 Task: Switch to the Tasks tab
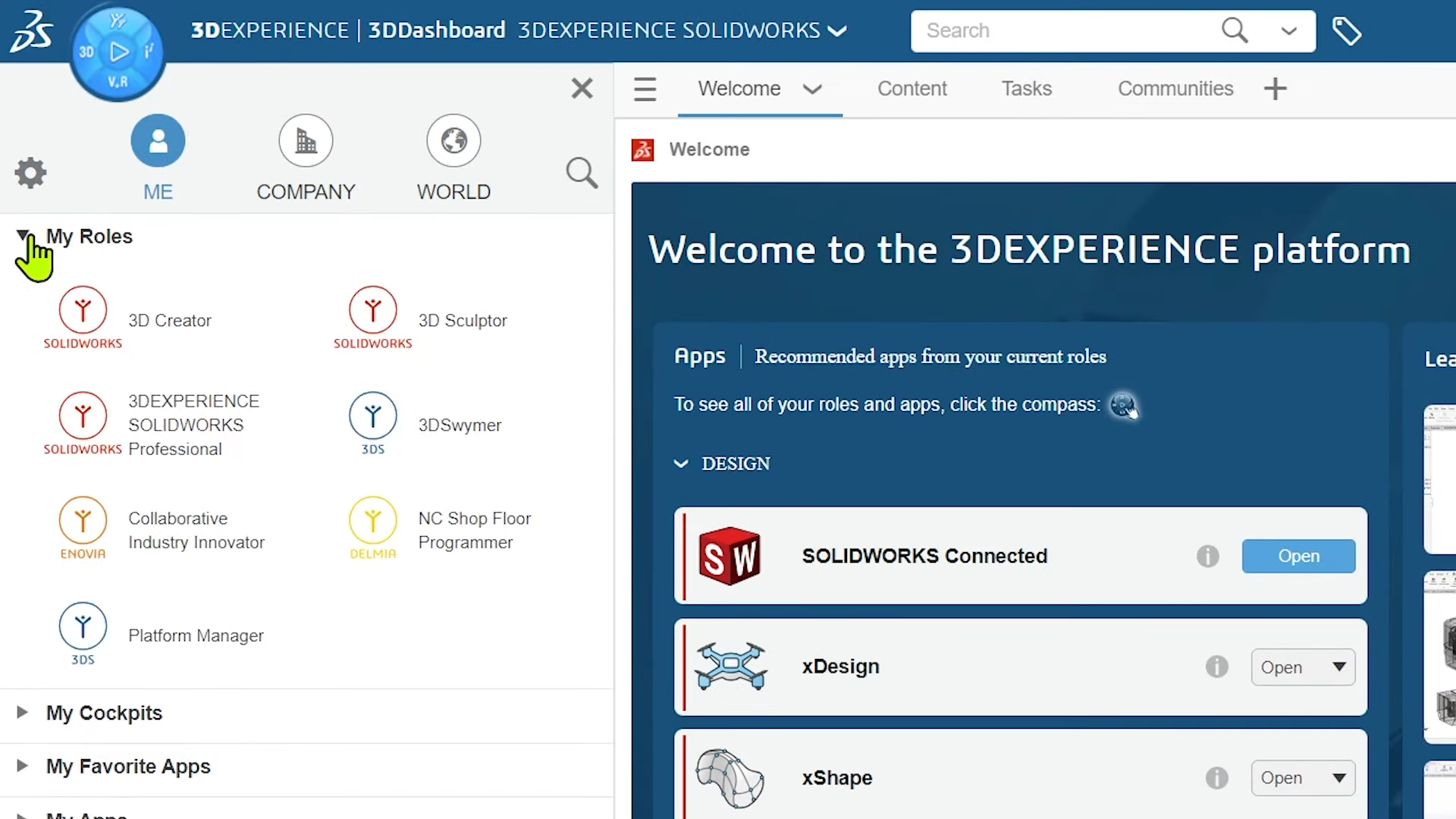(x=1027, y=89)
